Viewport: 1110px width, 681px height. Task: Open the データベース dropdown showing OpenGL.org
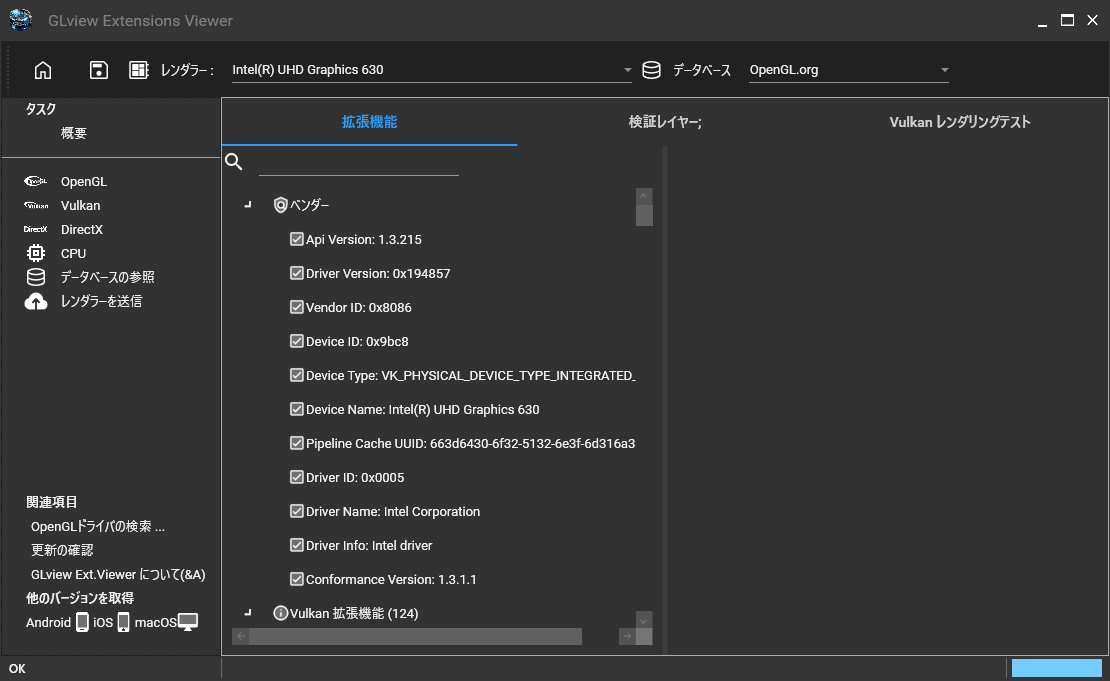(849, 70)
